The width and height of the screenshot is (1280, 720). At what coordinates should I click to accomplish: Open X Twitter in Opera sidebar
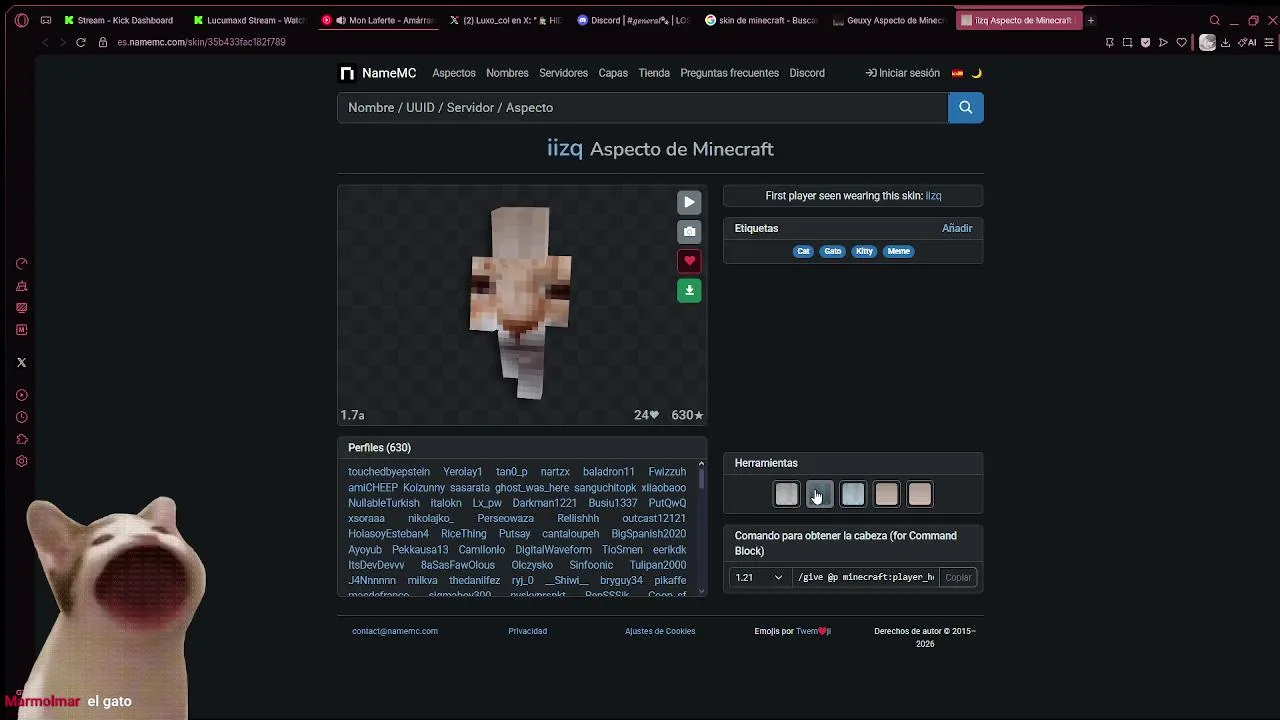coord(21,362)
